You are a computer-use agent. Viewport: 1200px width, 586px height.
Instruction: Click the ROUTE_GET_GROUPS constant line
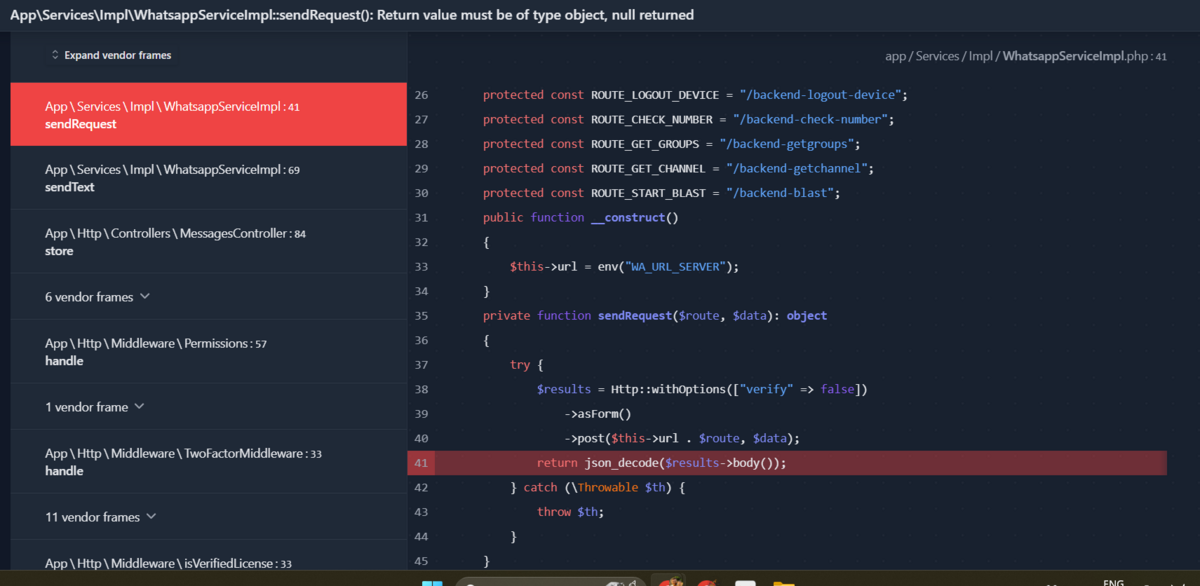(671, 144)
